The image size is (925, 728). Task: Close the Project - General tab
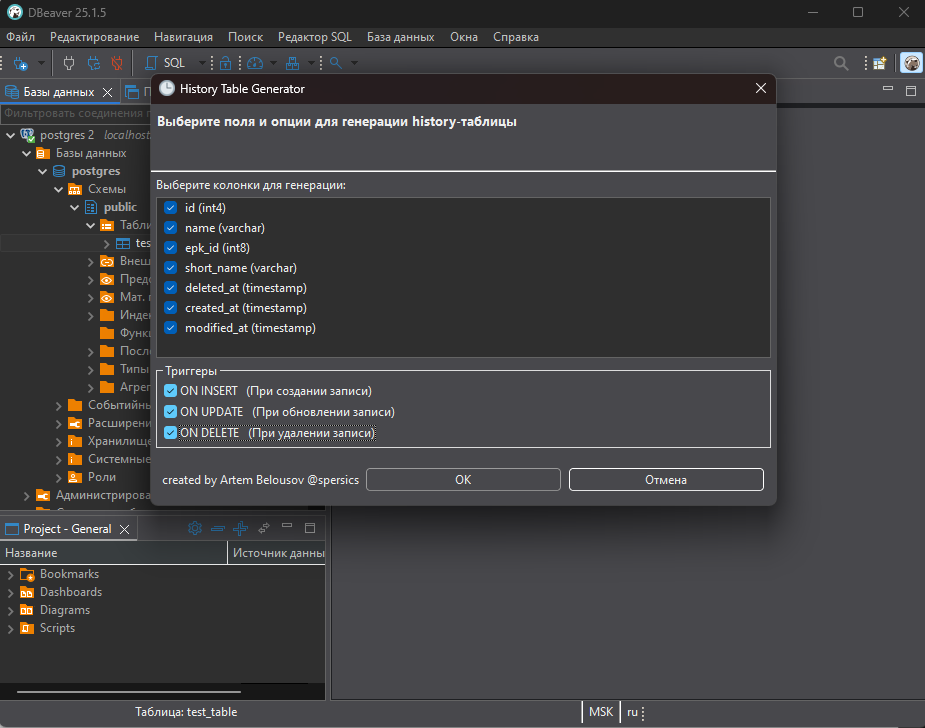(x=124, y=529)
